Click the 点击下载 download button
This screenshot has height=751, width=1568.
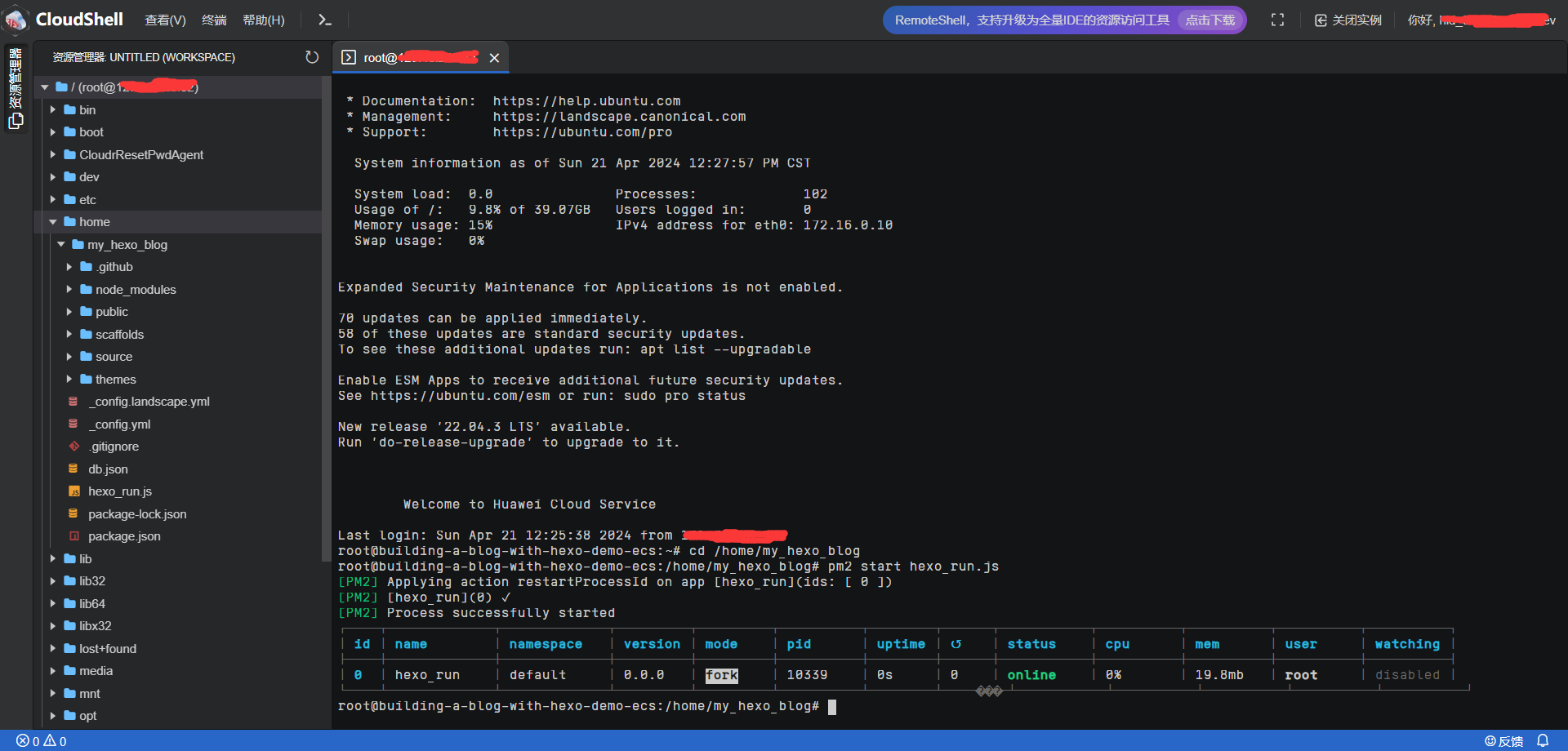click(1209, 20)
